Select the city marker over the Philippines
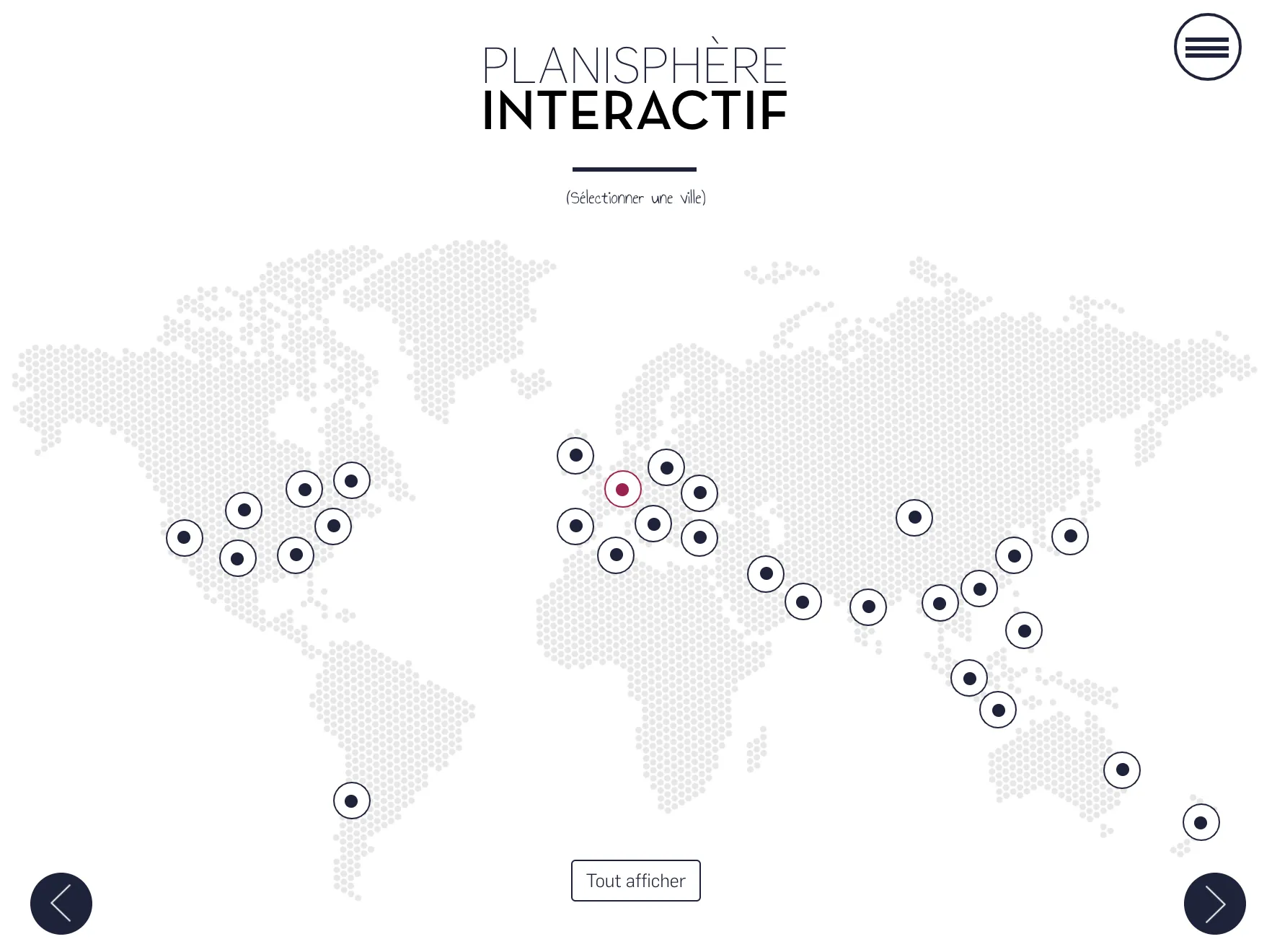This screenshot has width=1272, height=952. click(x=1024, y=630)
